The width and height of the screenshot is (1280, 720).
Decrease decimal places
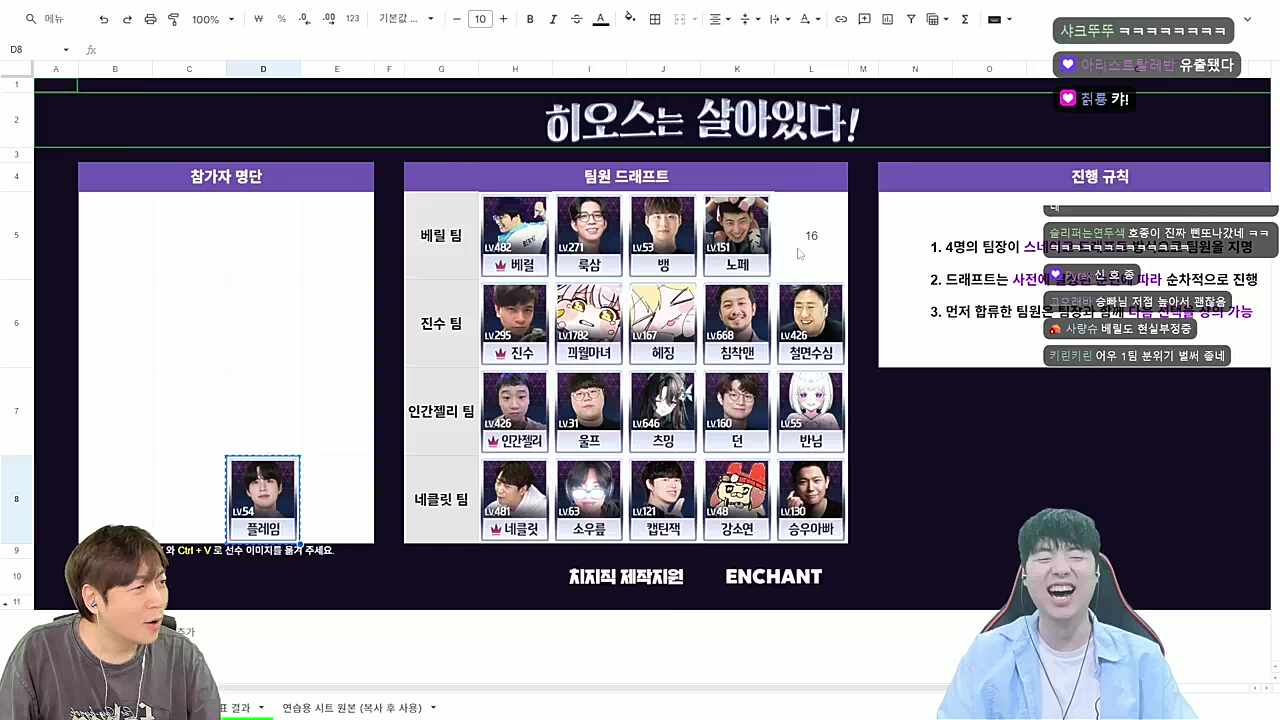click(305, 19)
